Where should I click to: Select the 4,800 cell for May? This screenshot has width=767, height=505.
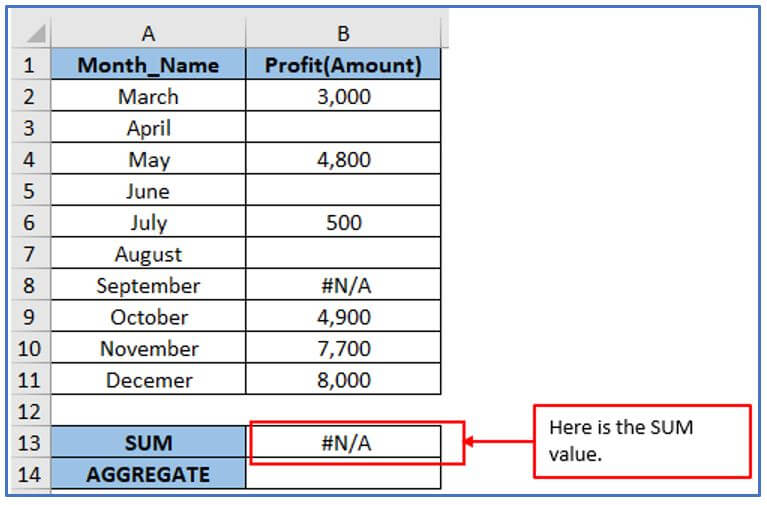(343, 159)
